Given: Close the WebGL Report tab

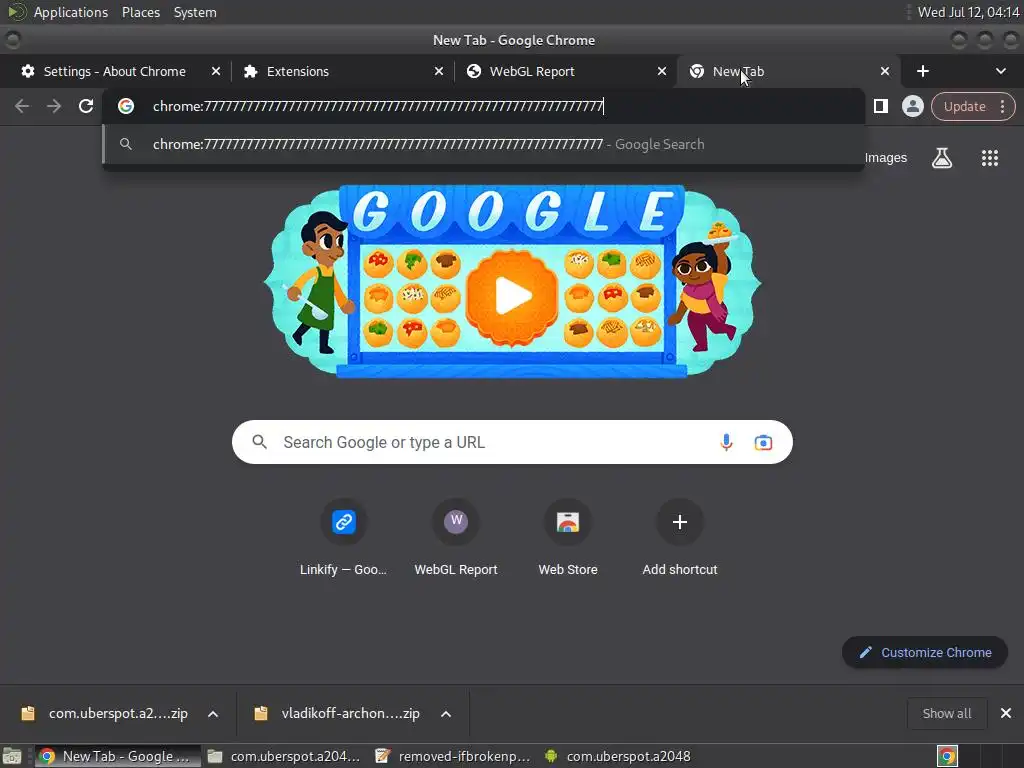Looking at the screenshot, I should tap(662, 71).
